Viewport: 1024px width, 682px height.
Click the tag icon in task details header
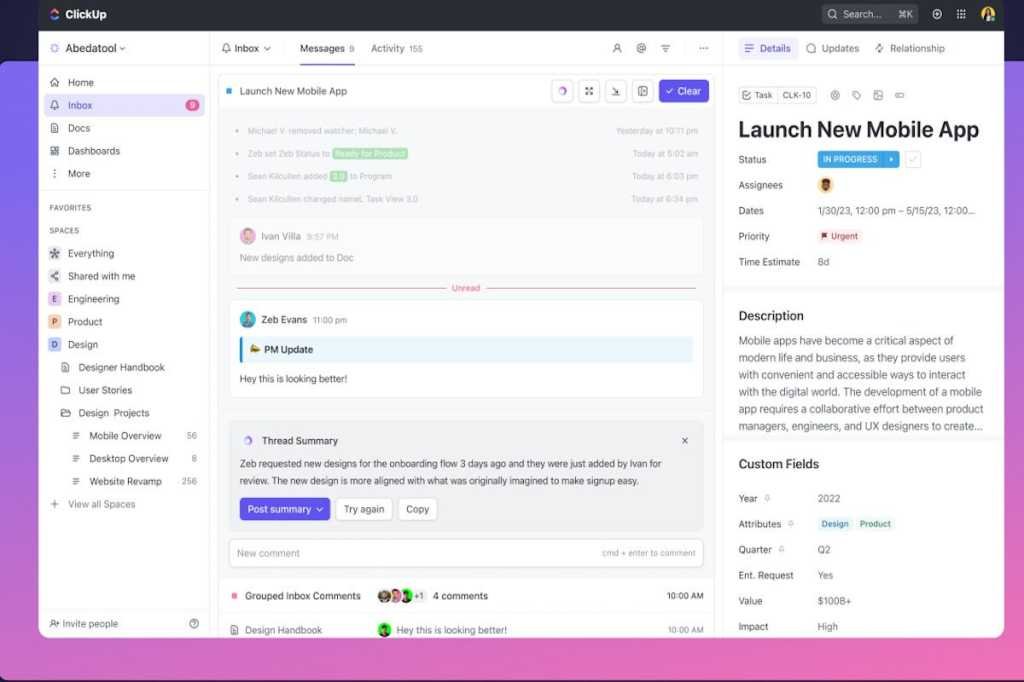[x=856, y=95]
